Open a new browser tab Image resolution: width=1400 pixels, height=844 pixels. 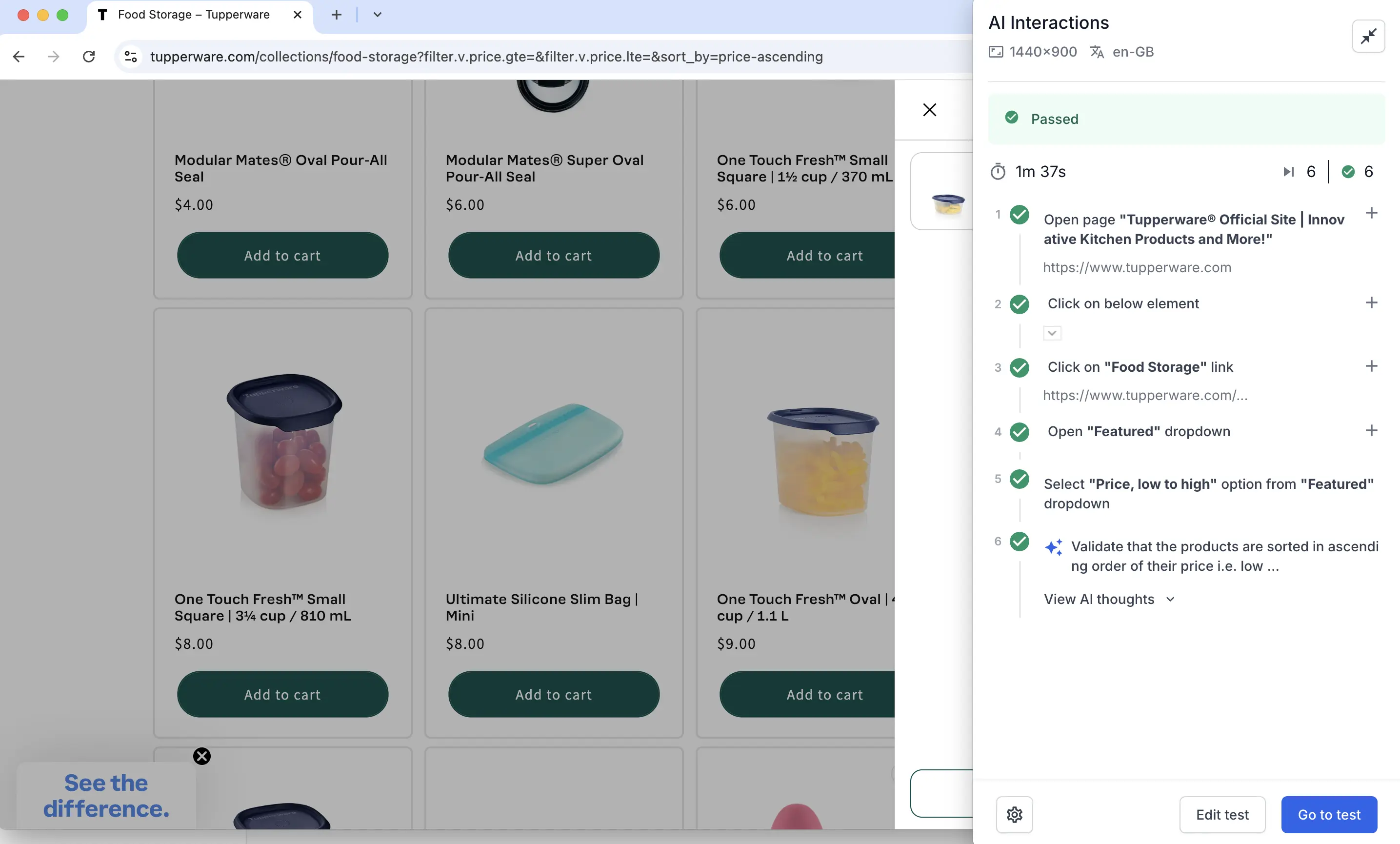click(x=337, y=15)
